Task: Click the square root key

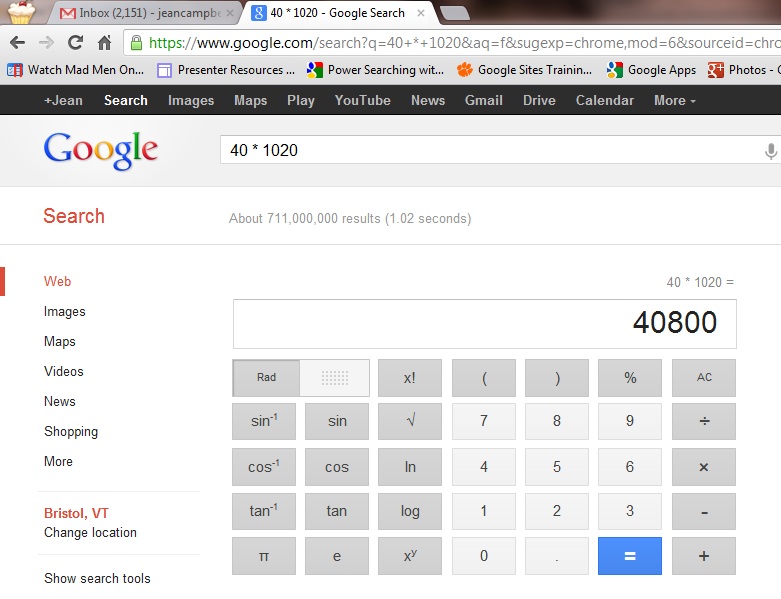Action: pyautogui.click(x=410, y=421)
